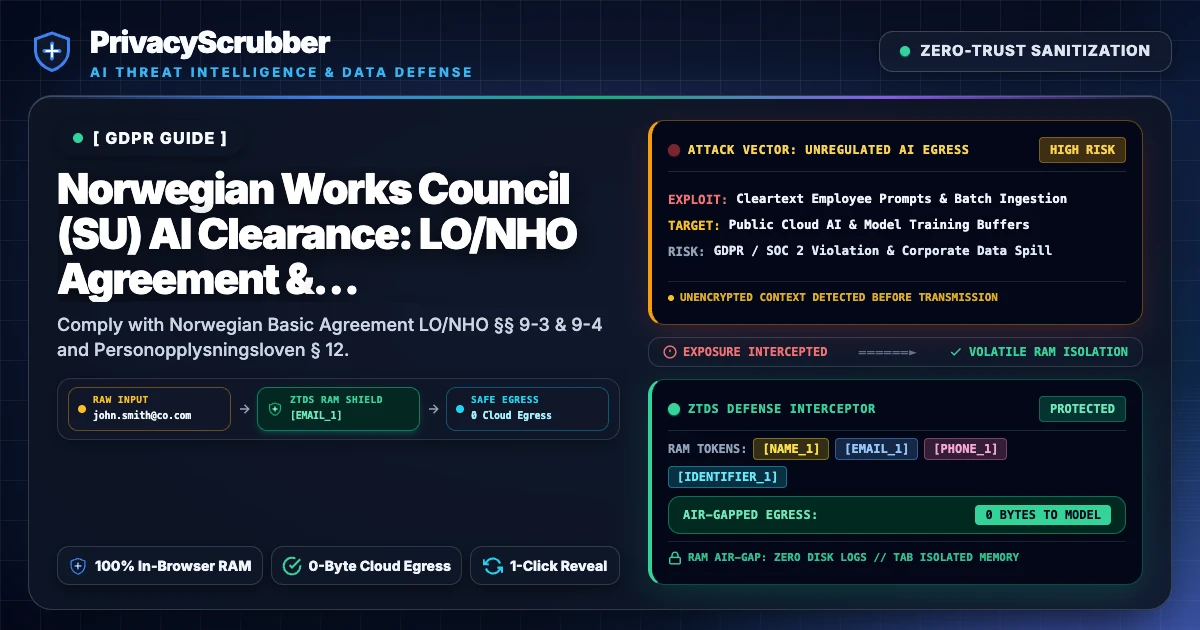Click the Norwegian Works Council headline
The height and width of the screenshot is (630, 1200).
[317, 235]
